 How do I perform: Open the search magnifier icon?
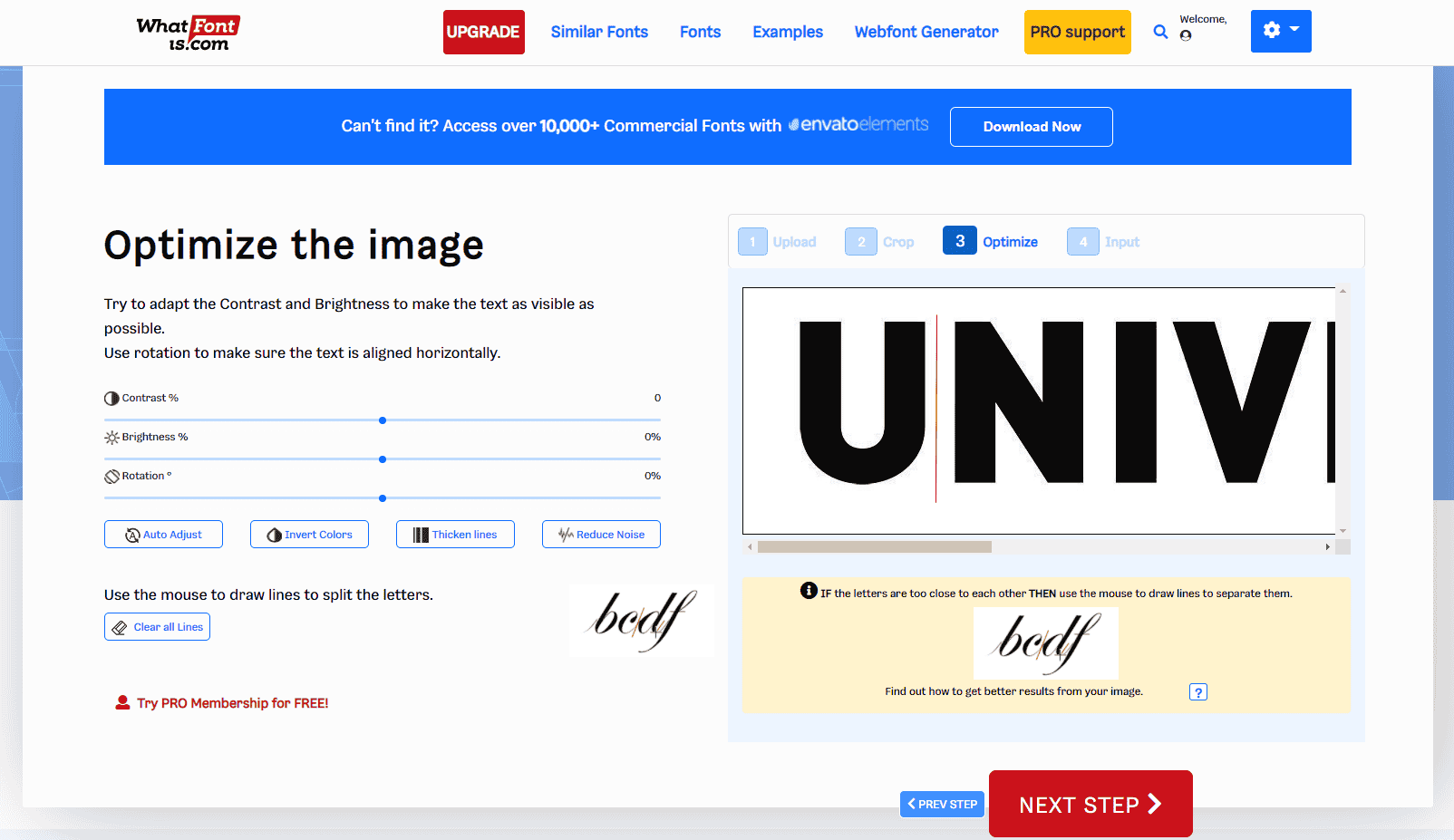(x=1160, y=32)
